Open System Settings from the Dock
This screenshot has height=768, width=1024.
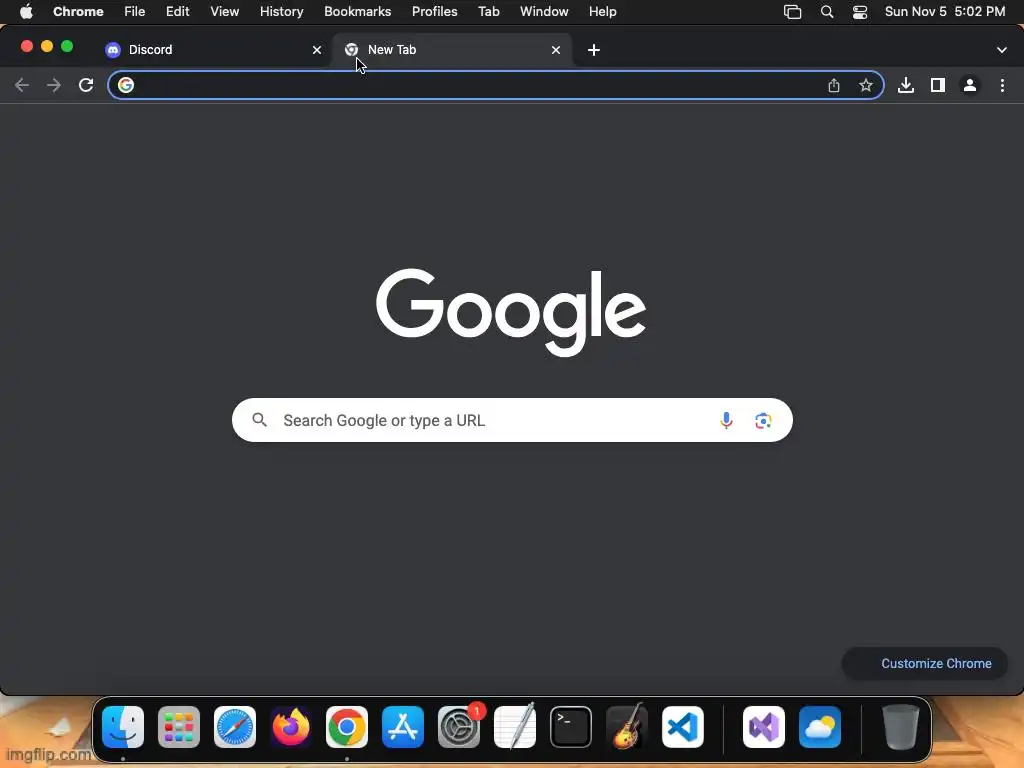[459, 727]
